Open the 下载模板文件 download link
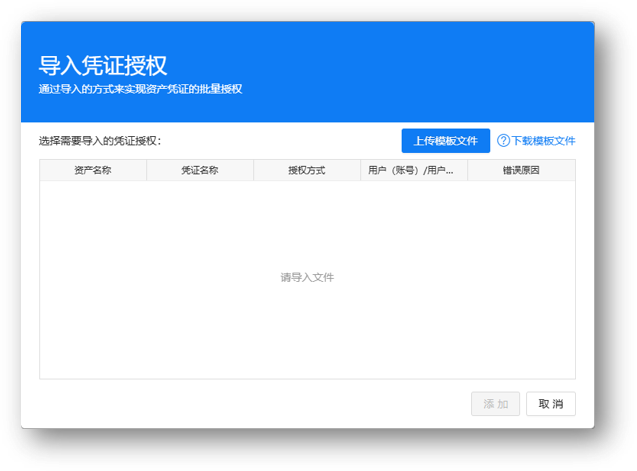 click(543, 141)
